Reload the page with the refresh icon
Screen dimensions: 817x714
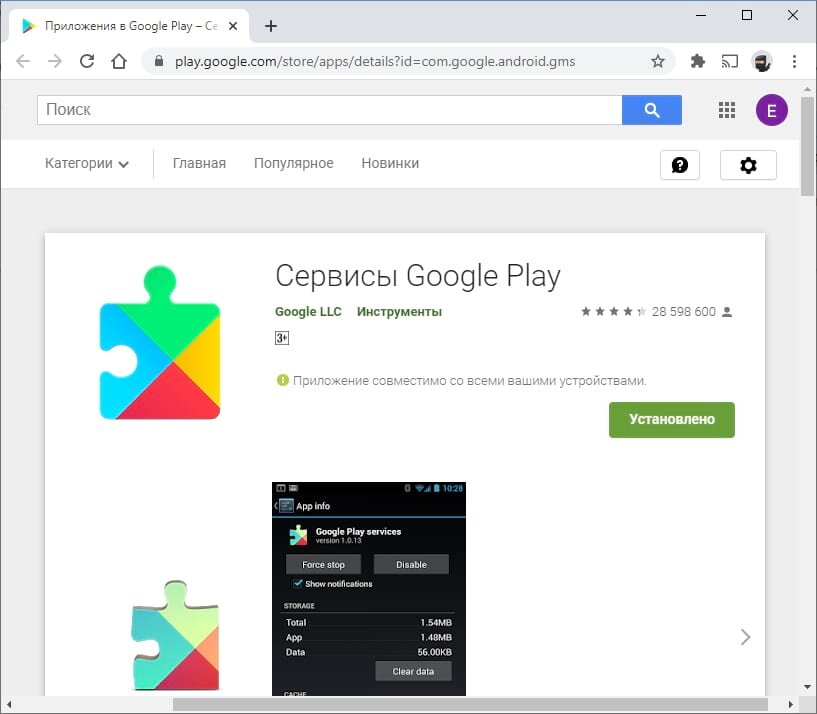pyautogui.click(x=87, y=61)
